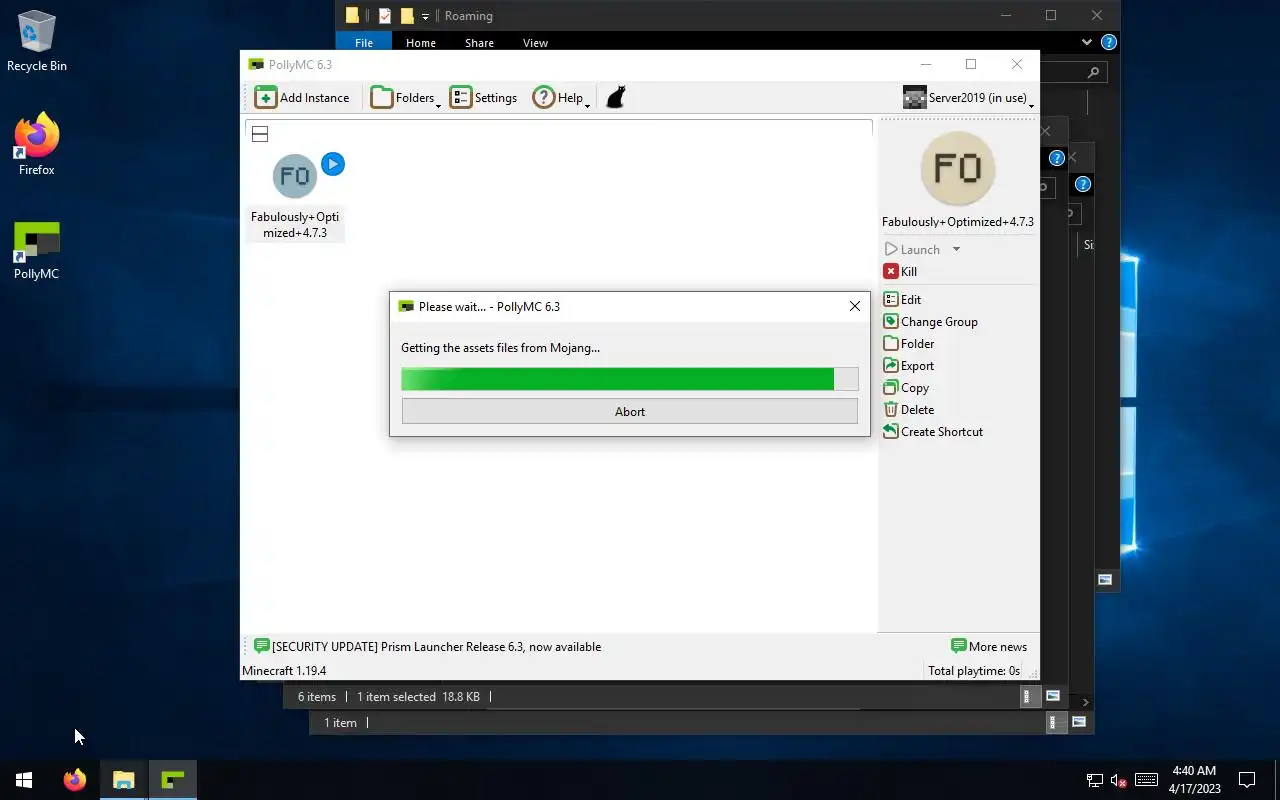Viewport: 1280px width, 800px height.
Task: Select the Fabulously Optimized instance icon
Action: [294, 176]
